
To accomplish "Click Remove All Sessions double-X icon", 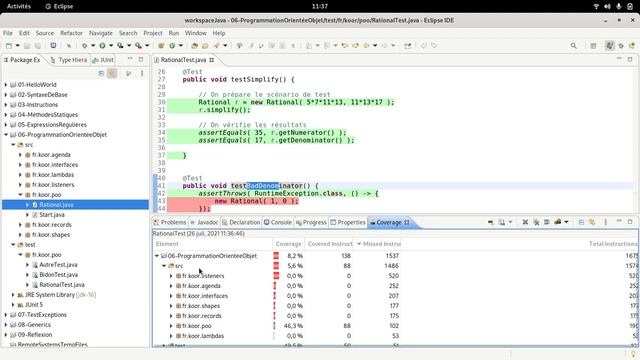I will coord(536,222).
